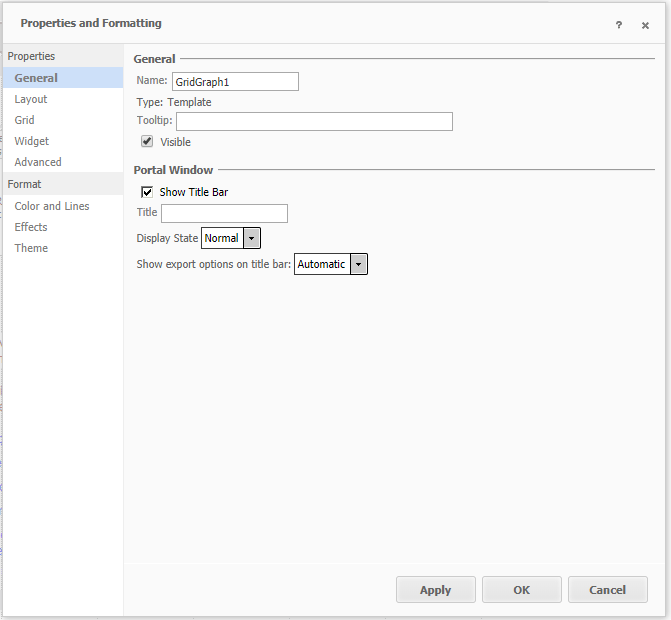Open the Display State dropdown
Image resolution: width=671 pixels, height=620 pixels.
[x=251, y=238]
